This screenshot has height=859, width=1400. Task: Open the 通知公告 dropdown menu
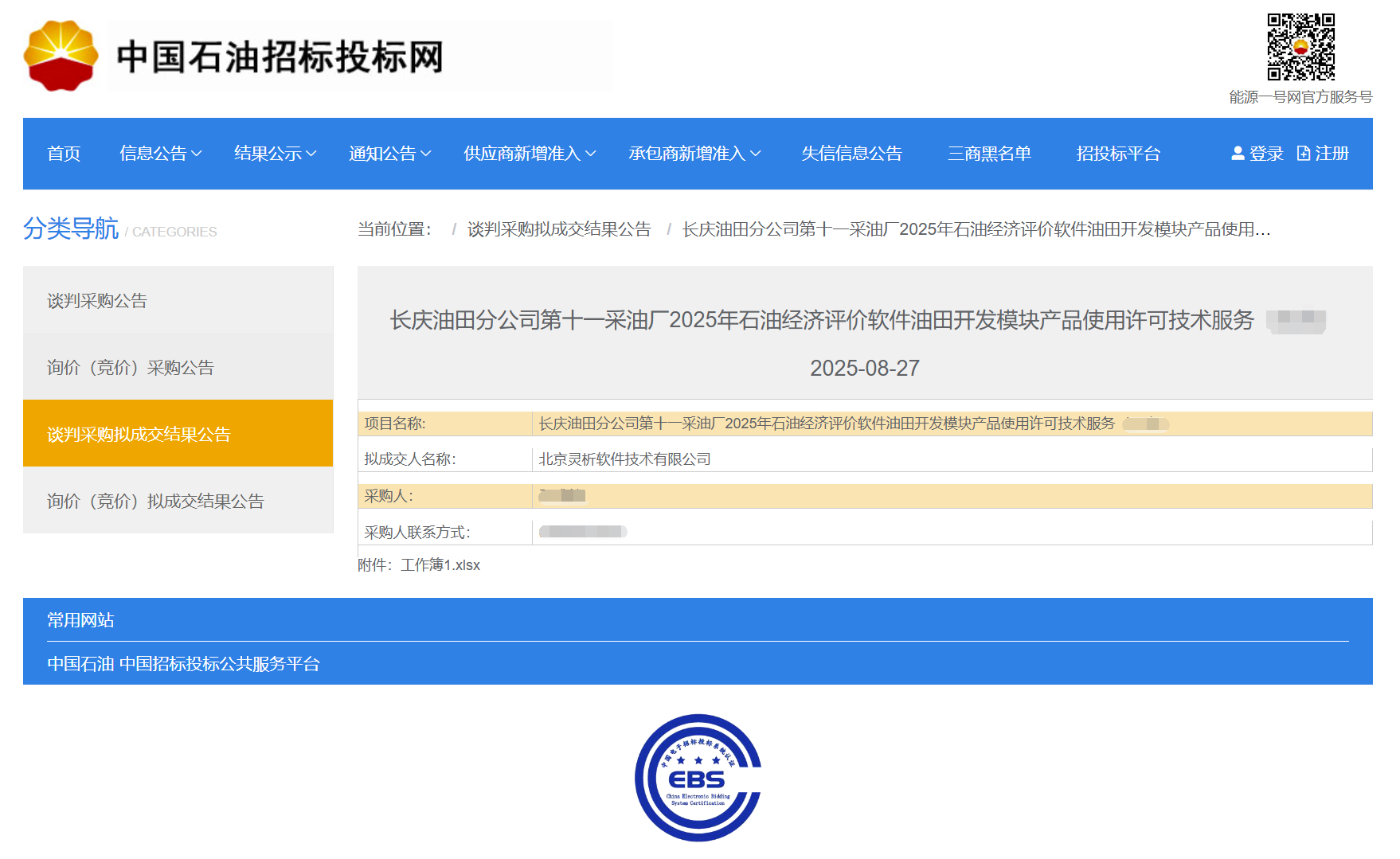click(389, 154)
